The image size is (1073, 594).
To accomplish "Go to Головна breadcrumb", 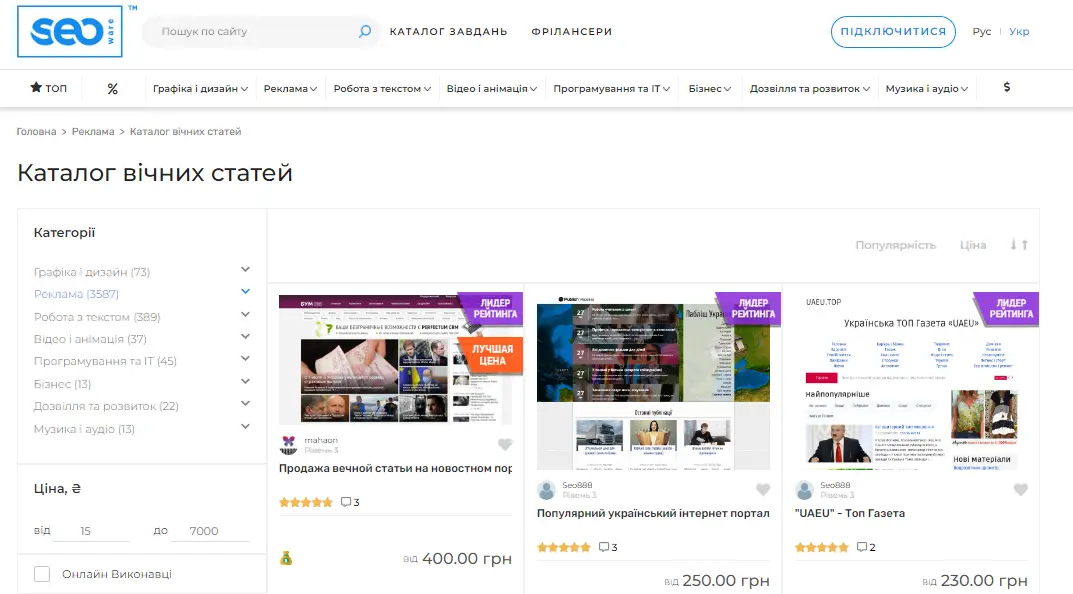I will 36,131.
